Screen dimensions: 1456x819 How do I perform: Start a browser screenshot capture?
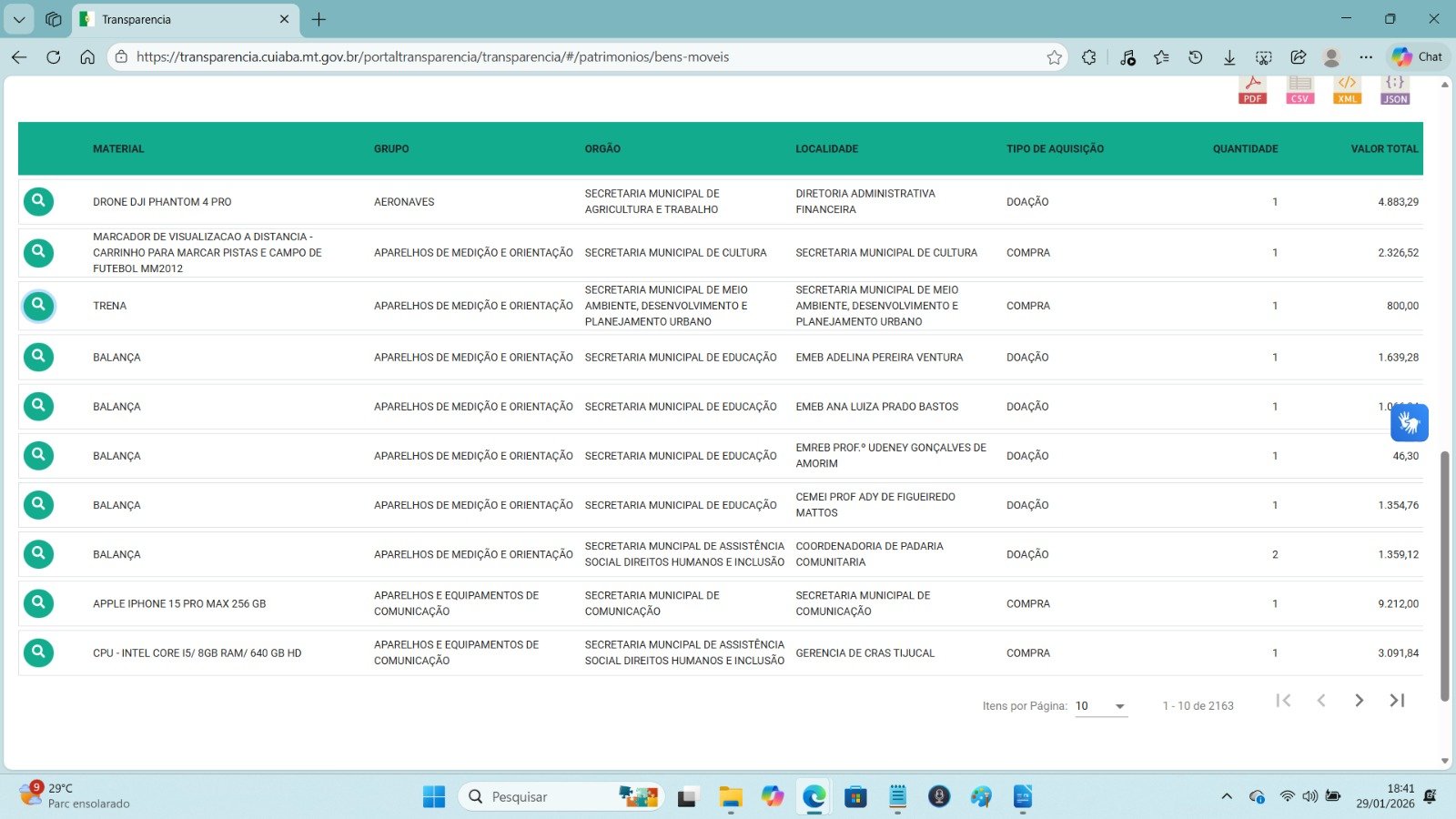1263,57
